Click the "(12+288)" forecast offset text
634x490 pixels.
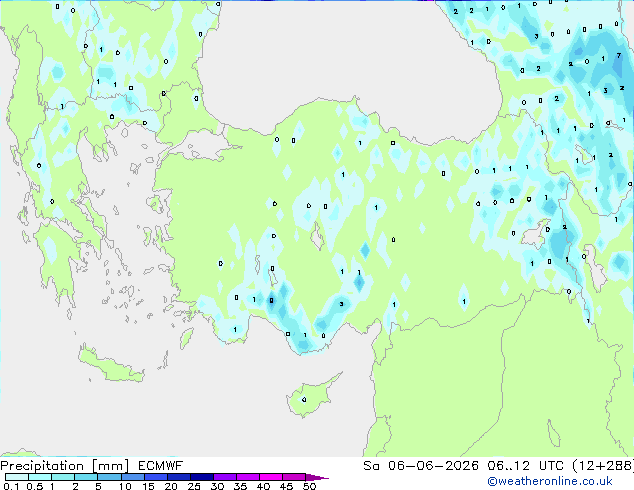[x=603, y=466]
